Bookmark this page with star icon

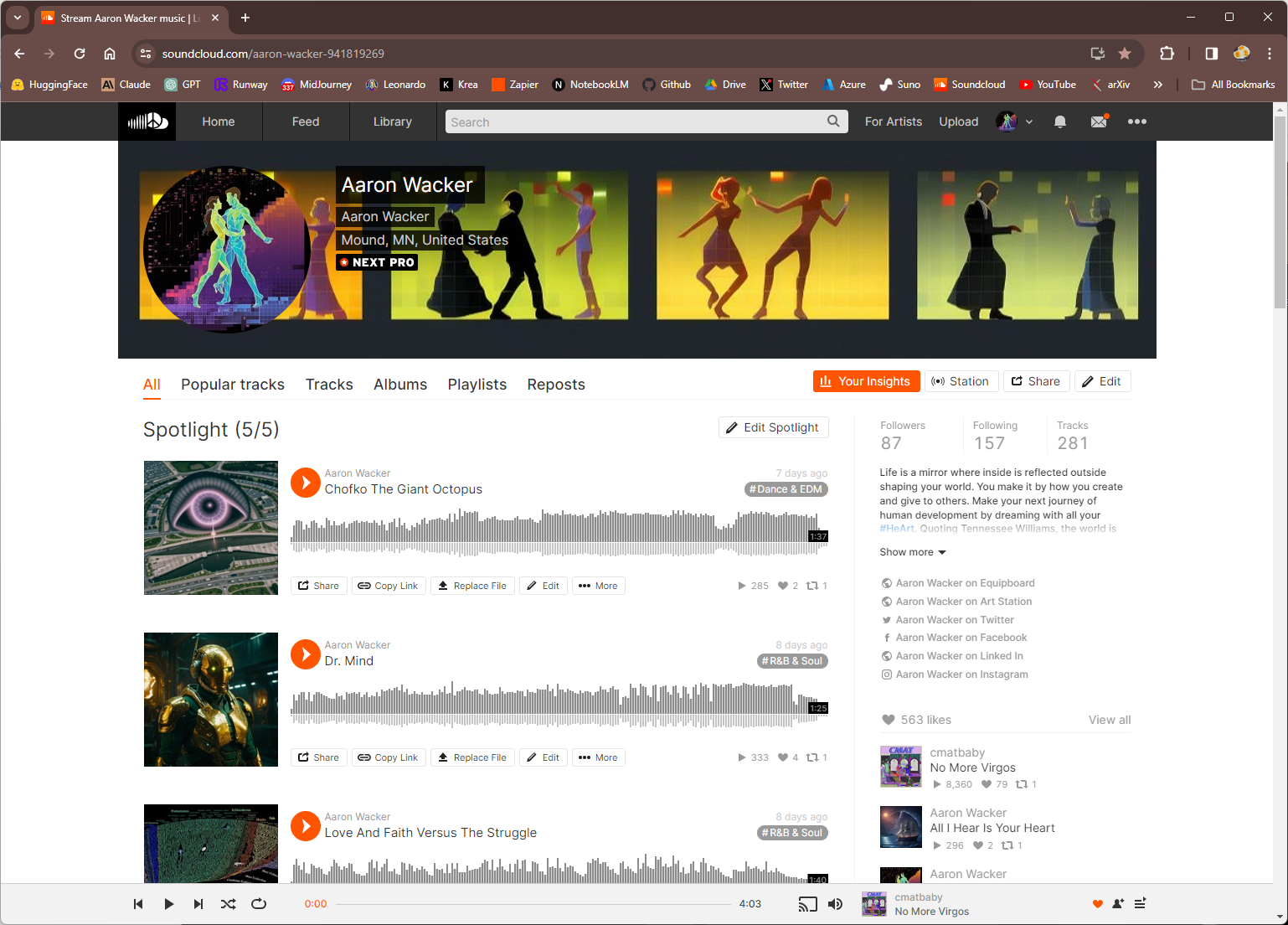1125,54
